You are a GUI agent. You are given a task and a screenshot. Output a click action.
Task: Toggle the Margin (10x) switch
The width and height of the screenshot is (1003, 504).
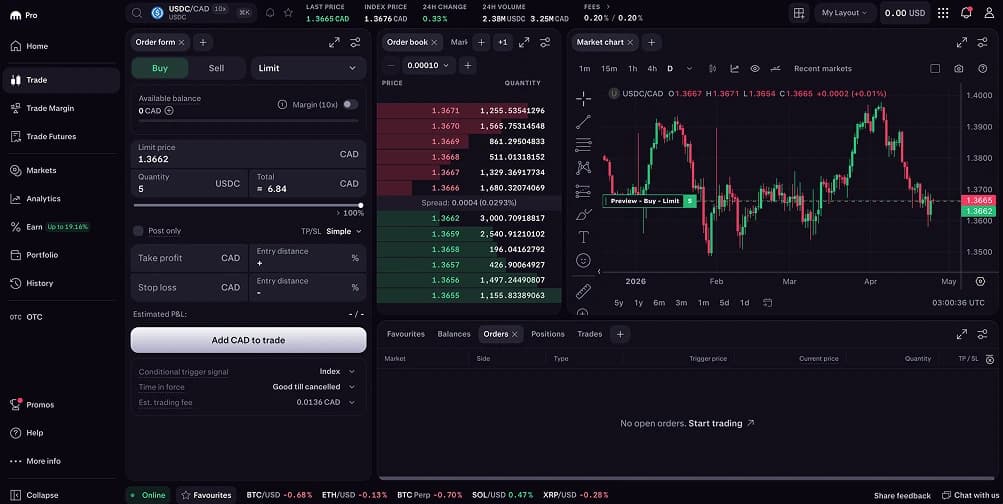[351, 104]
